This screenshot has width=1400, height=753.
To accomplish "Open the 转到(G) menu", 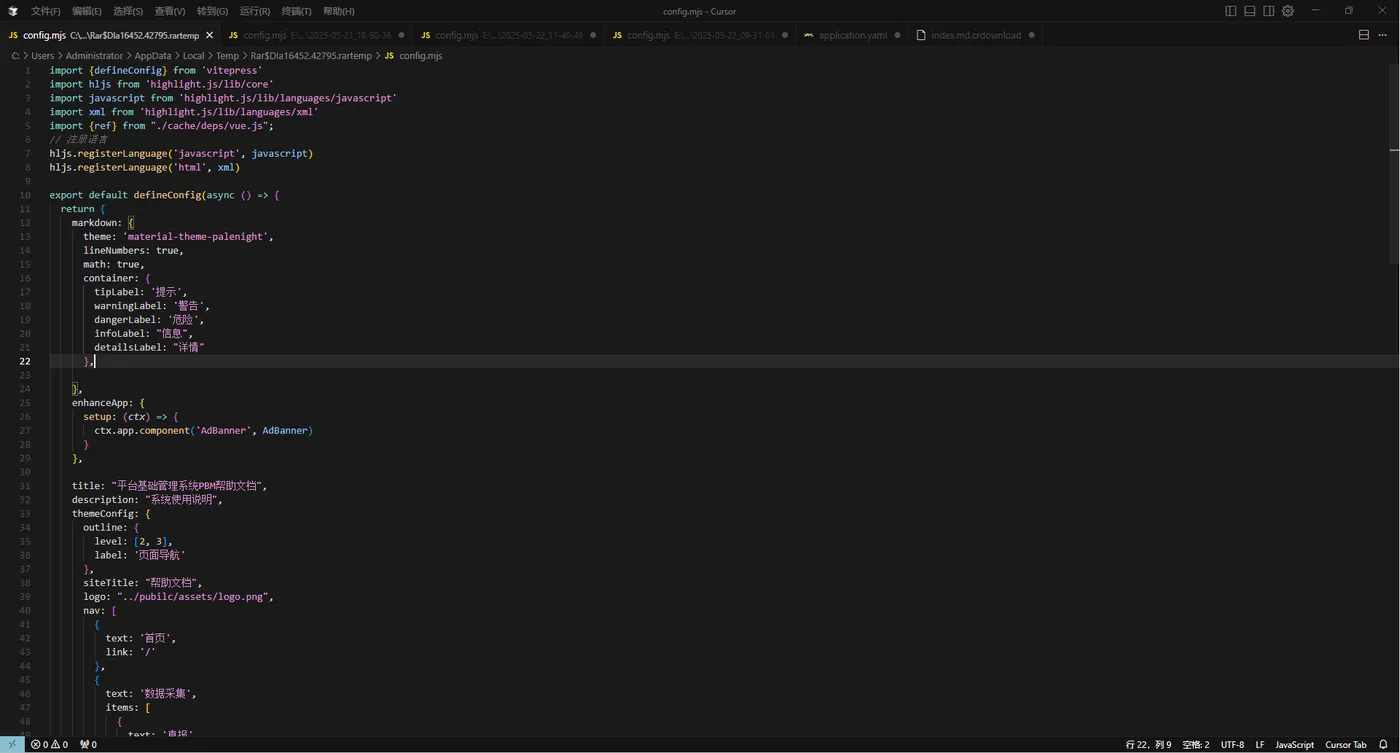I will [x=212, y=11].
